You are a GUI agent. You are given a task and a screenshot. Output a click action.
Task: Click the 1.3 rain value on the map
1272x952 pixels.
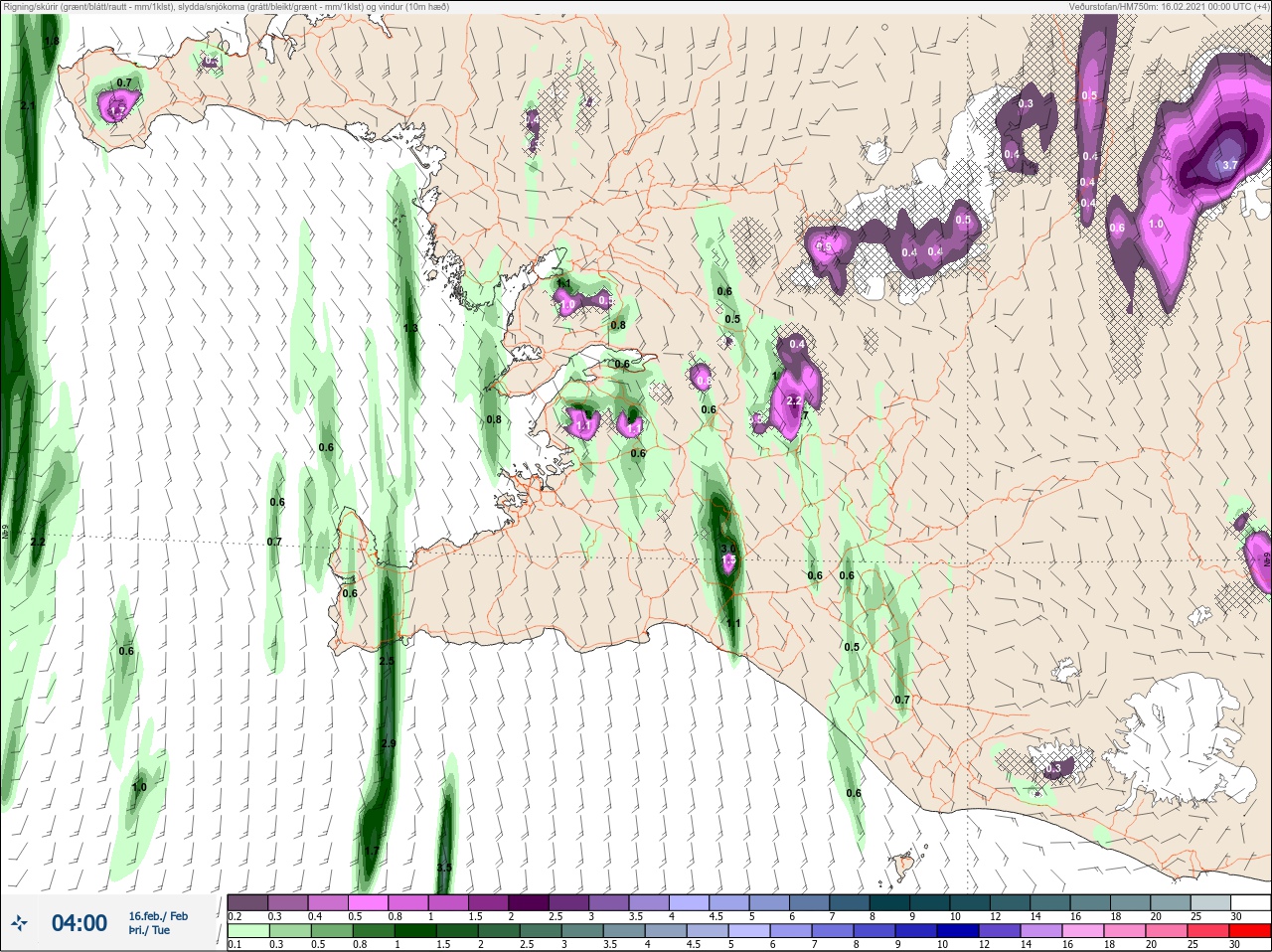pyautogui.click(x=410, y=328)
